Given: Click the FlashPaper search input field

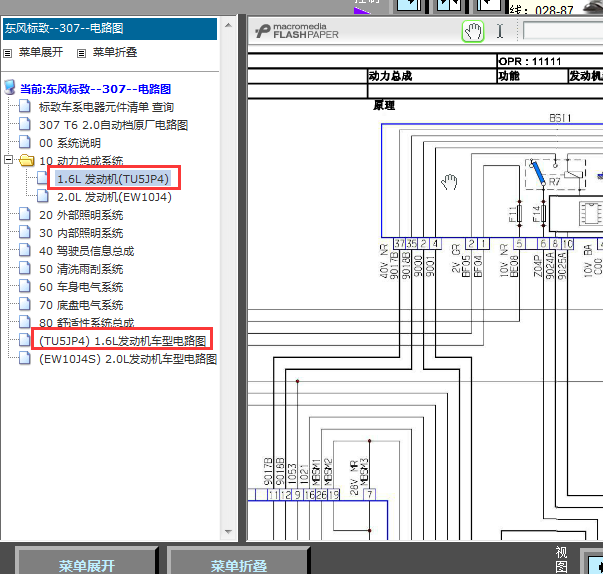Looking at the screenshot, I should pos(563,30).
